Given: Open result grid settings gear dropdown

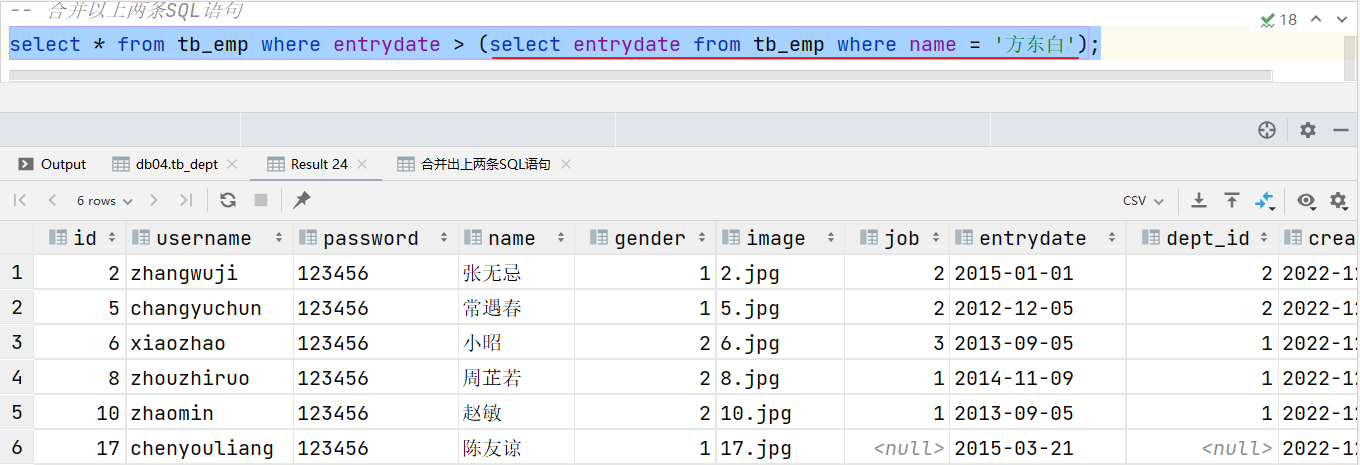Looking at the screenshot, I should click(1339, 201).
